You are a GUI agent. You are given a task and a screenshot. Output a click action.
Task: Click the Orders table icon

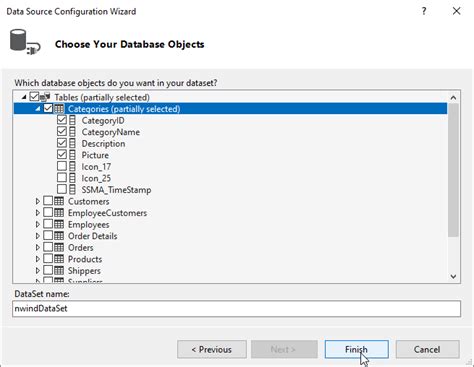click(59, 247)
